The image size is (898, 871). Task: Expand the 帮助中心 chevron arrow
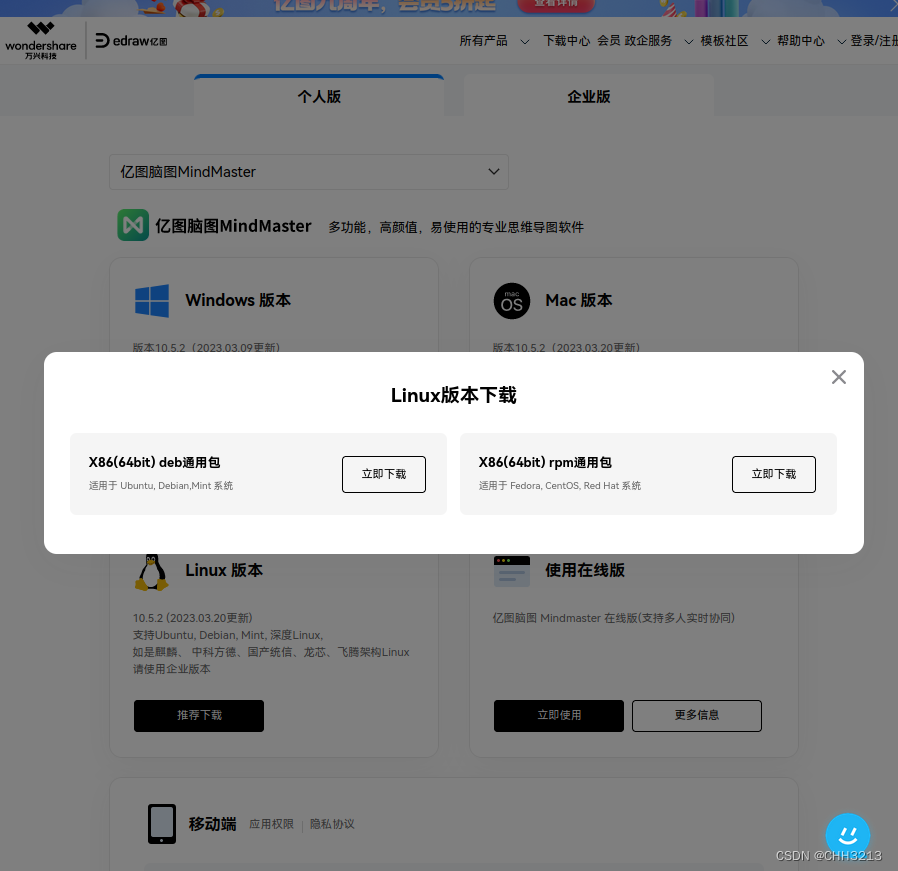[841, 41]
